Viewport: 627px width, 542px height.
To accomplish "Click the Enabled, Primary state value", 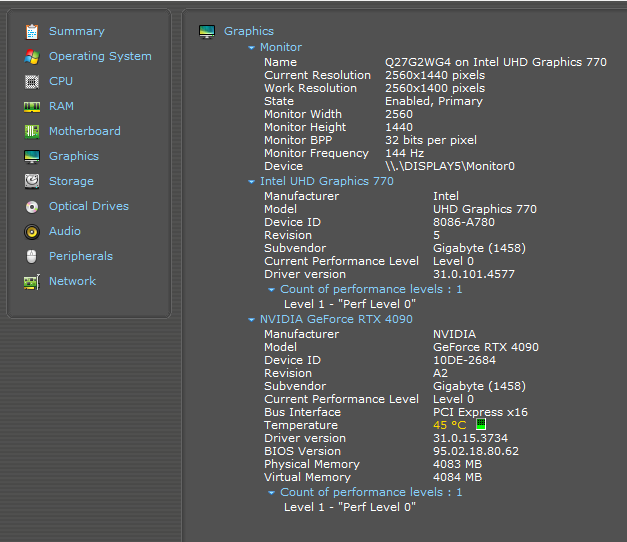I will click(434, 101).
